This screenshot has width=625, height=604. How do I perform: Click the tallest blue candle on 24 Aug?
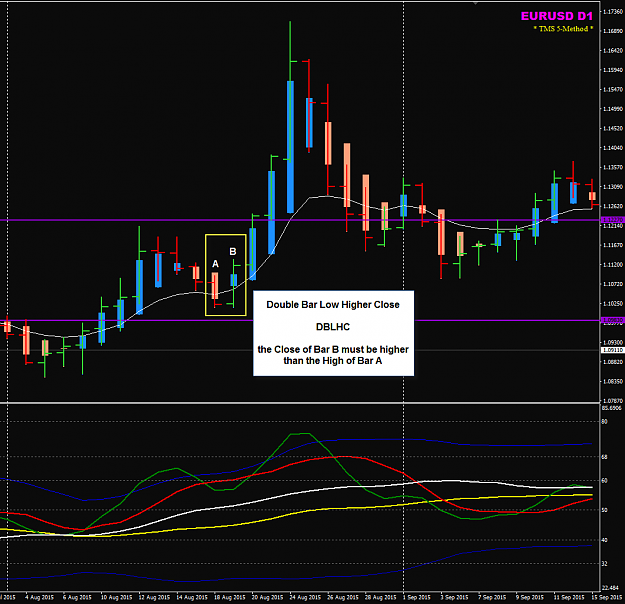pos(290,147)
